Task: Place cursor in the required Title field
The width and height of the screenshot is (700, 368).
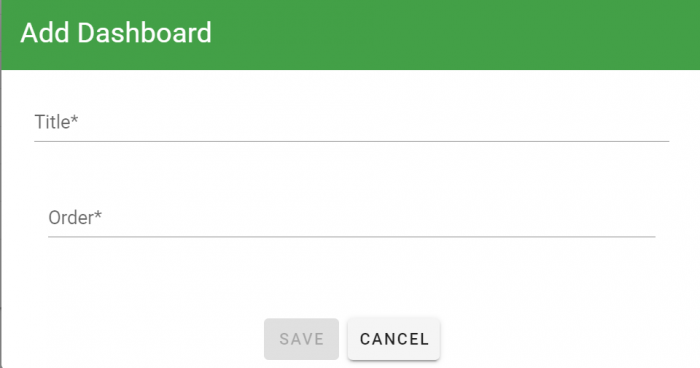Action: [351, 123]
